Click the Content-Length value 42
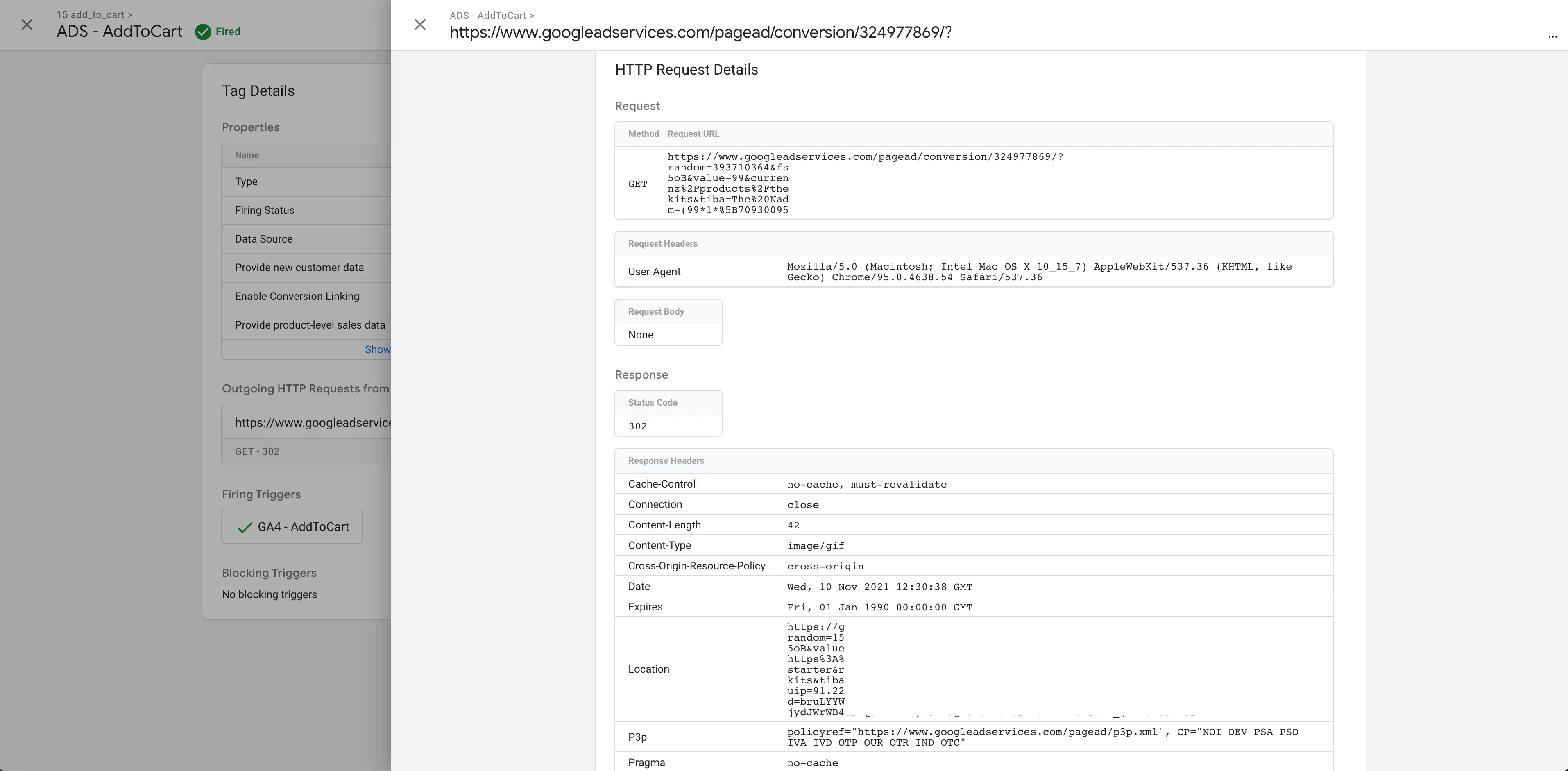Image resolution: width=1568 pixels, height=771 pixels. point(793,526)
